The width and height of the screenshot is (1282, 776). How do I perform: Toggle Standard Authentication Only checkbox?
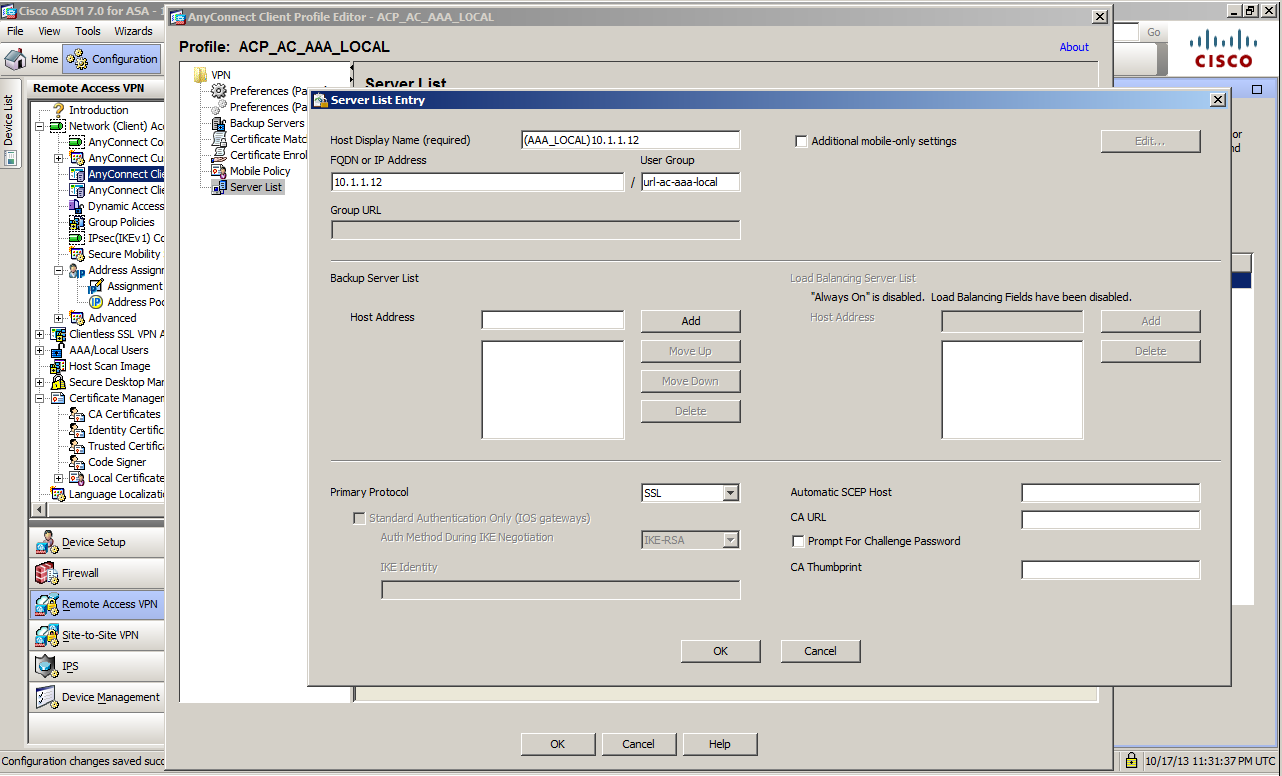coord(359,518)
